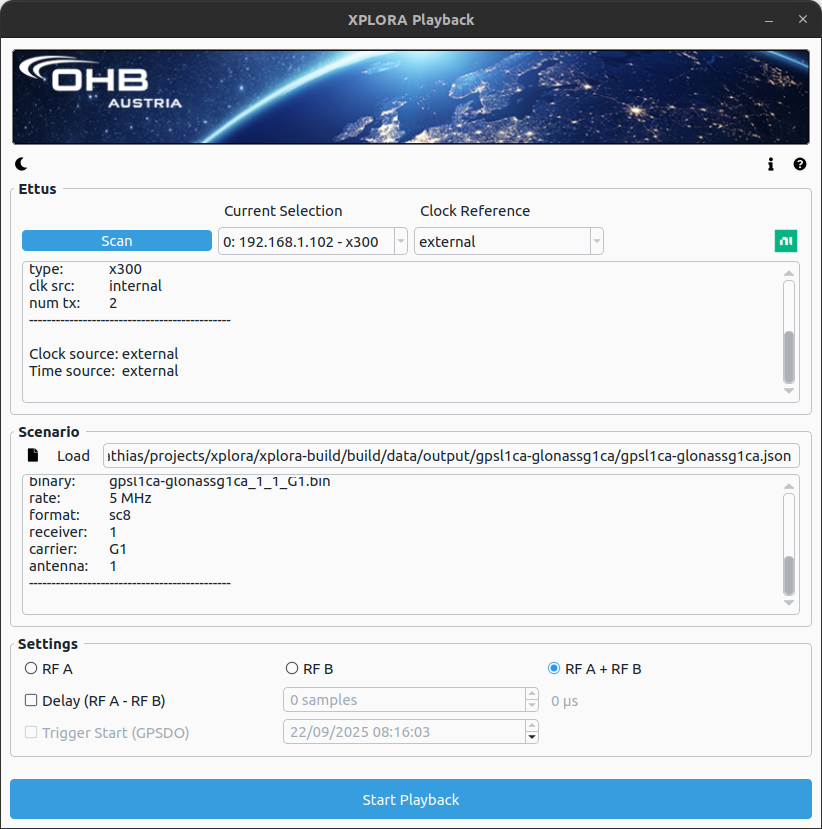Enable the Delay (RF A - RF B) checkbox
The height and width of the screenshot is (829, 822).
tap(31, 700)
